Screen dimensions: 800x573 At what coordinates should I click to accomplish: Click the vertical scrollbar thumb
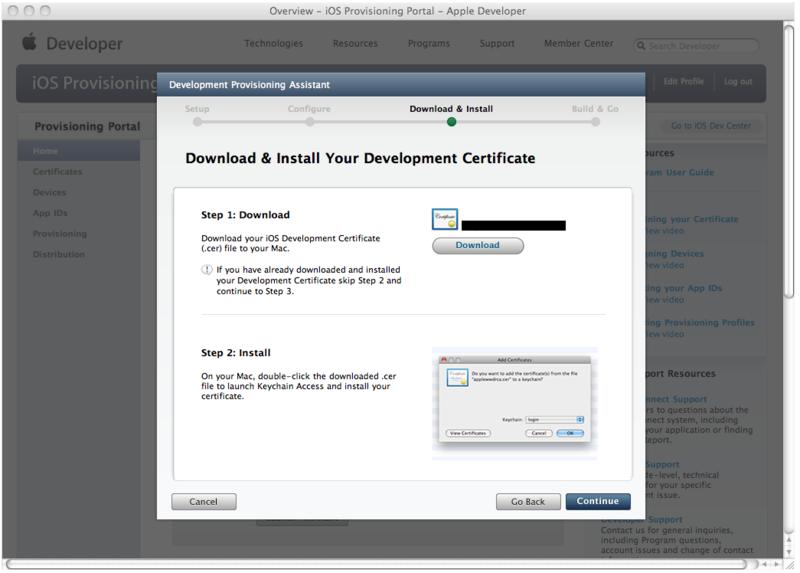[789, 161]
